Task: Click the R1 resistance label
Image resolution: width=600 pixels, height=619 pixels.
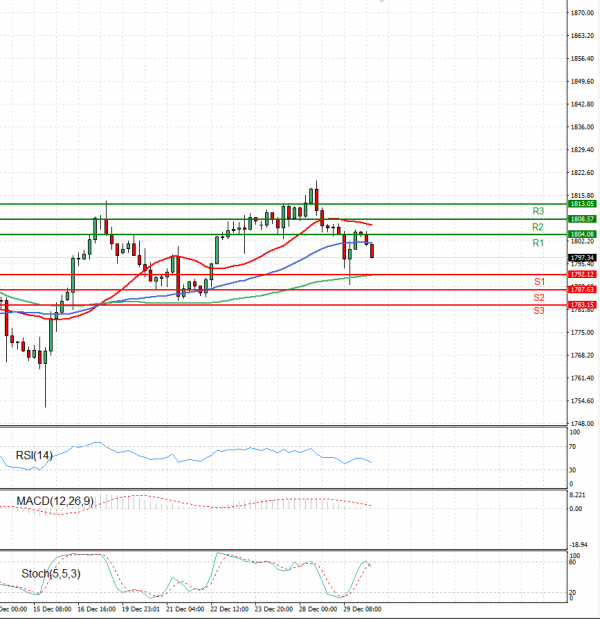Action: click(538, 243)
